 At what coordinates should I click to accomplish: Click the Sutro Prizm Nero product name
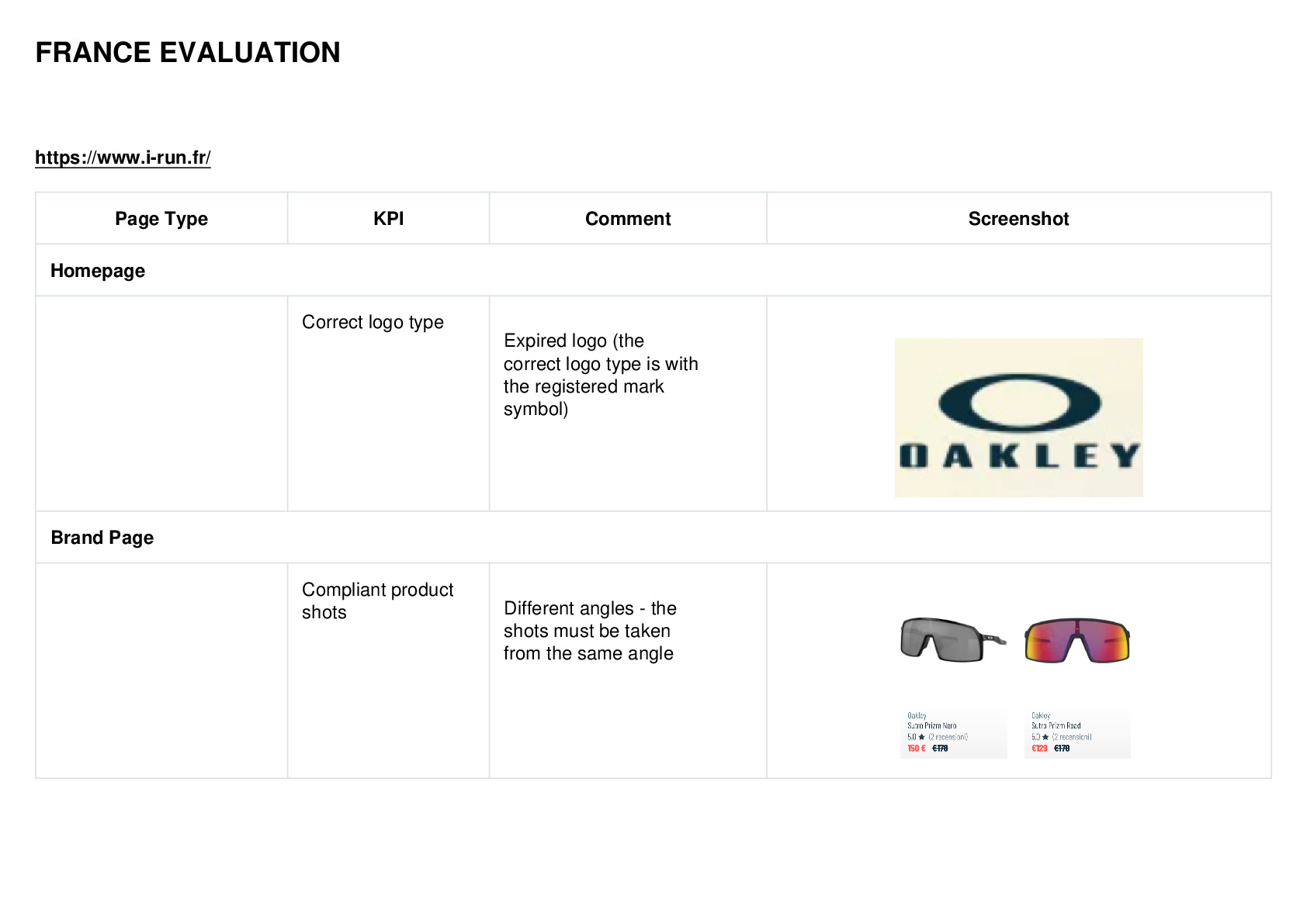pyautogui.click(x=931, y=726)
